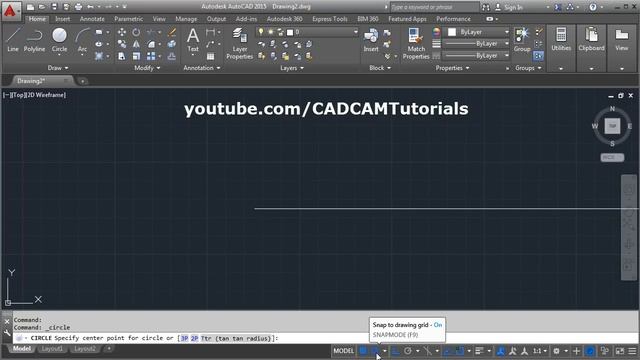Viewport: 640px width, 360px height.
Task: Click the linear Dimension tool
Action: [x=210, y=32]
